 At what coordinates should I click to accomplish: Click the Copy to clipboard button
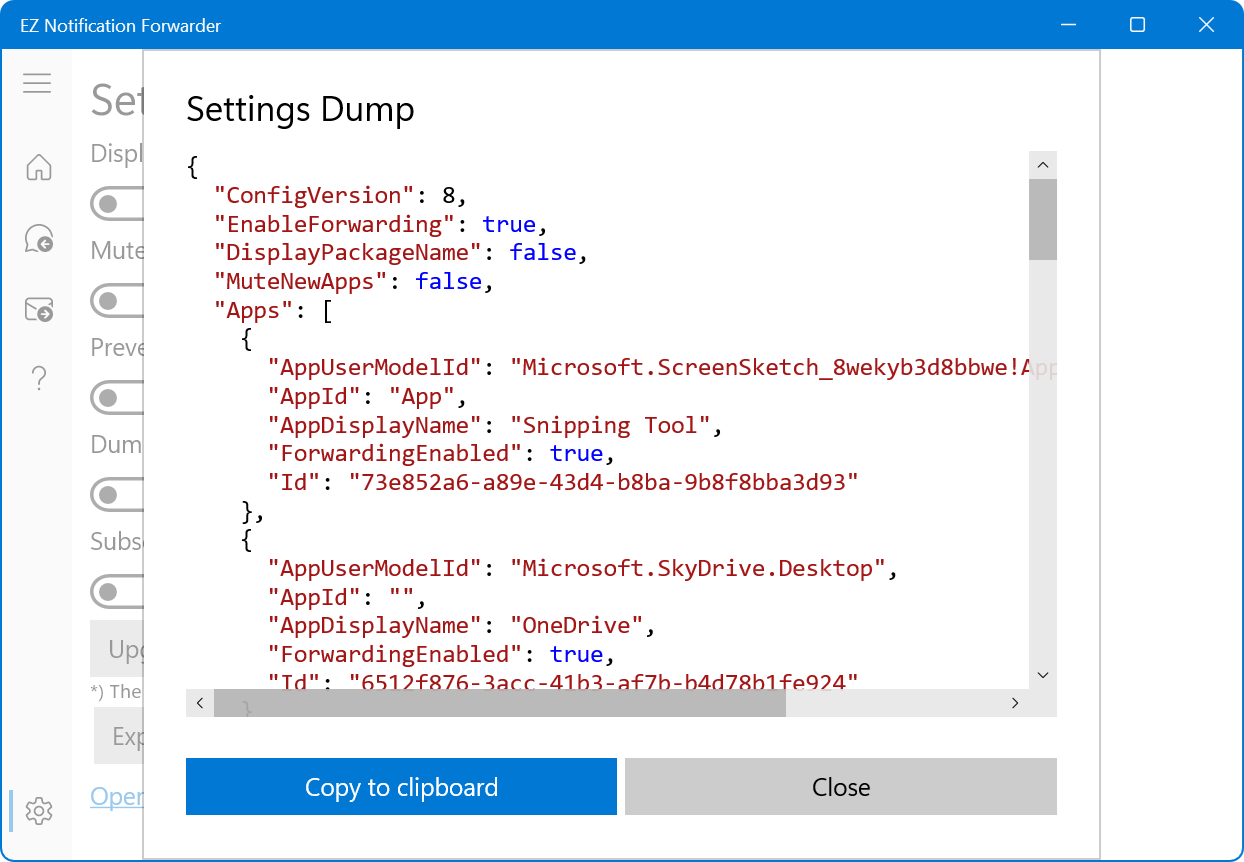point(401,787)
